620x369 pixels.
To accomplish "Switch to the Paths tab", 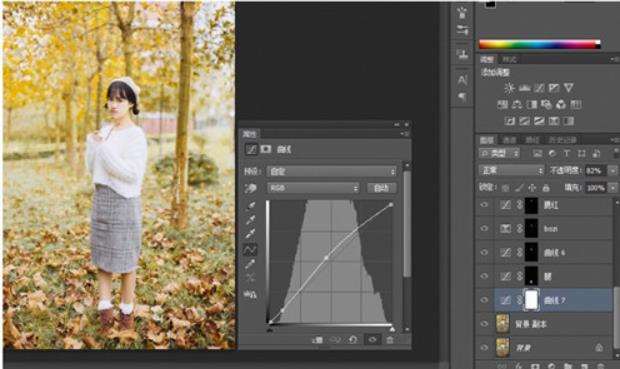I will (x=532, y=140).
